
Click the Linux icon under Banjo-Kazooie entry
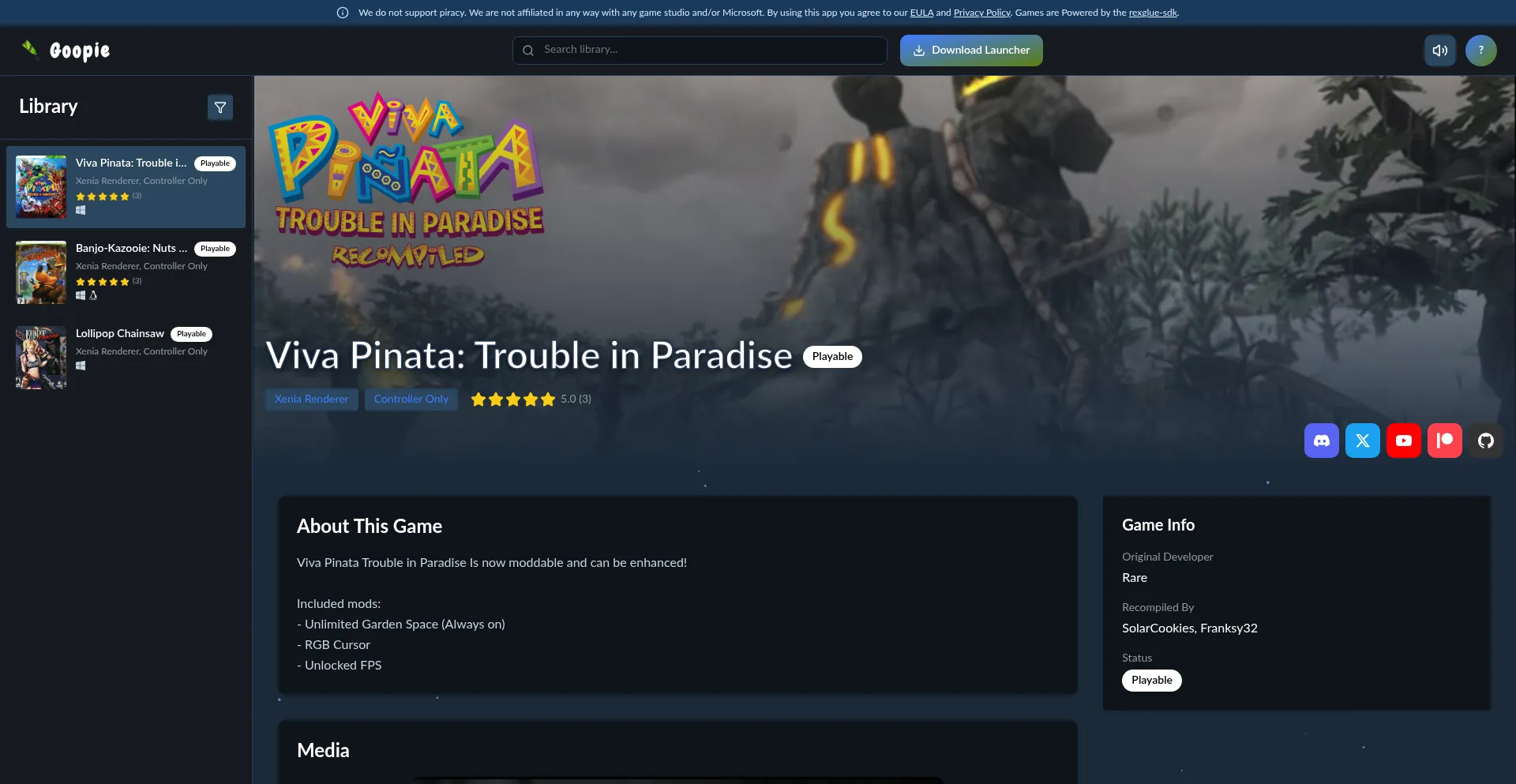[x=93, y=295]
